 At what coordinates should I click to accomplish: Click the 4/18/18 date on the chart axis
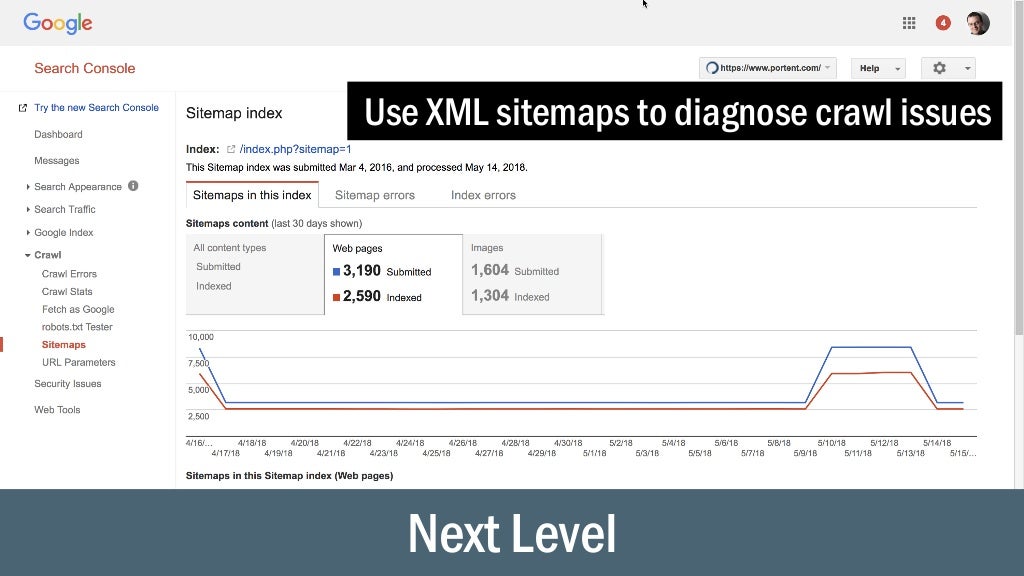coord(252,443)
